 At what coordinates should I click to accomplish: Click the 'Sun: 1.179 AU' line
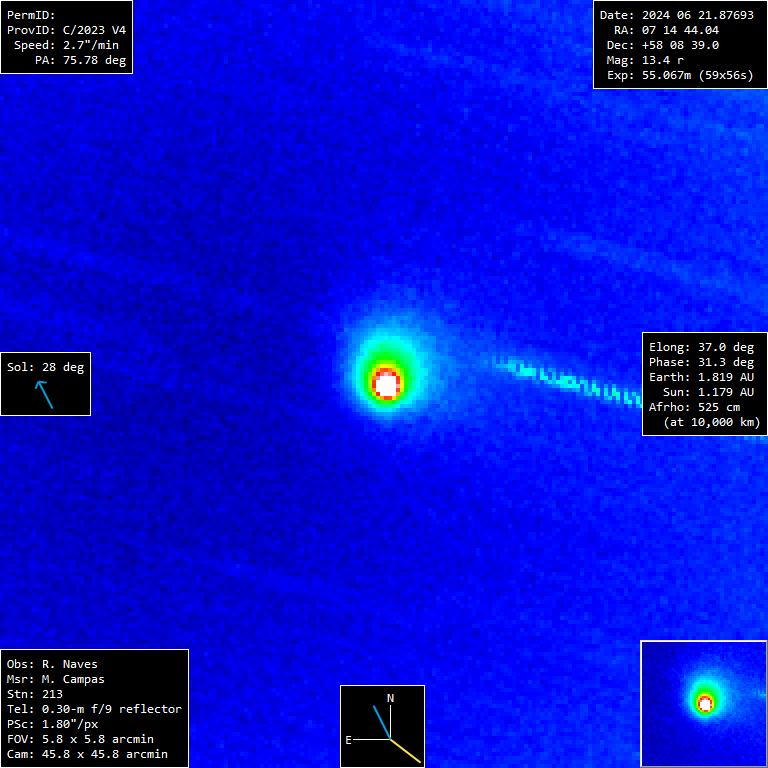(x=708, y=392)
